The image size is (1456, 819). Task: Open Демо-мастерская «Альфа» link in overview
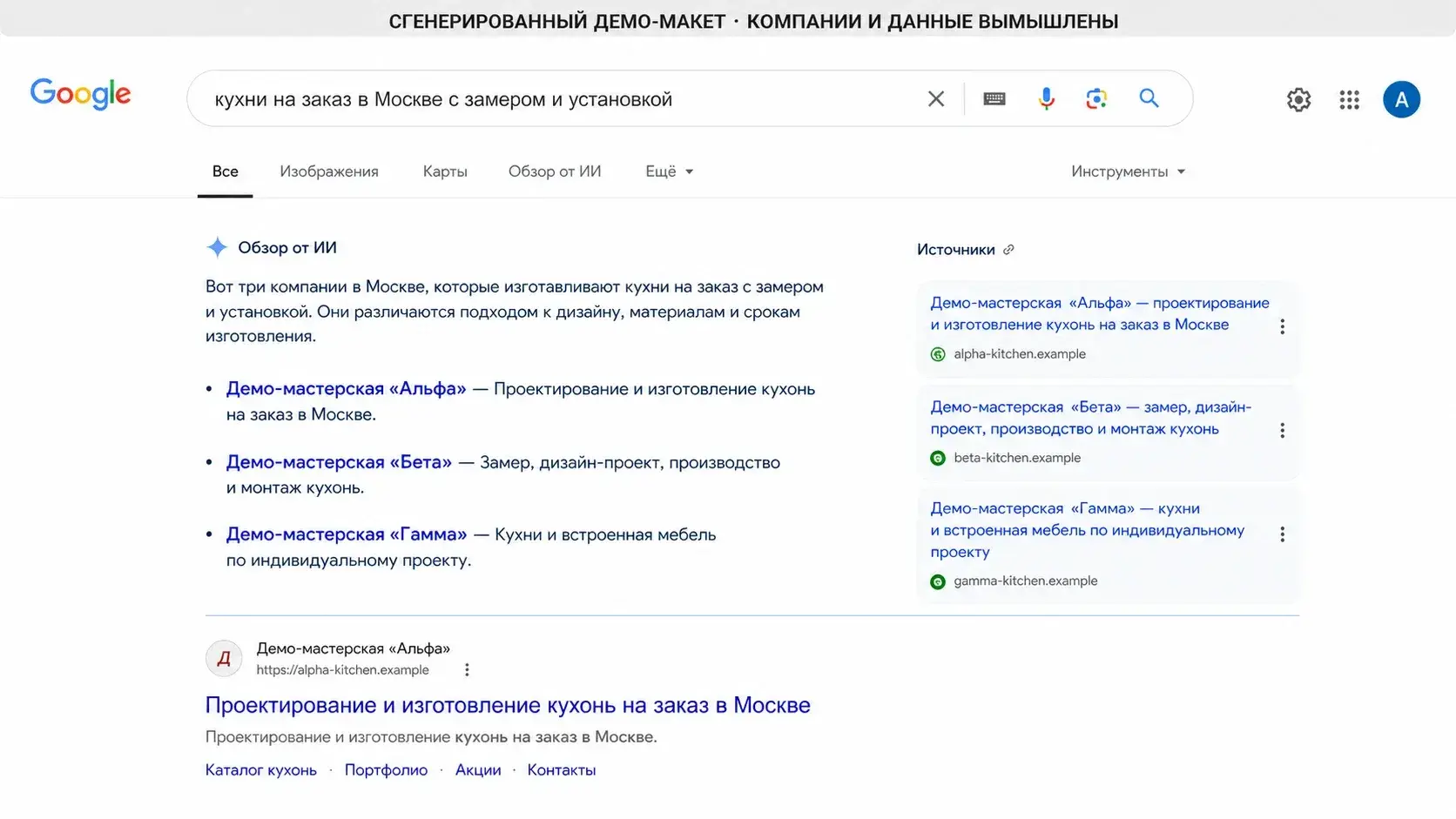[x=346, y=389]
